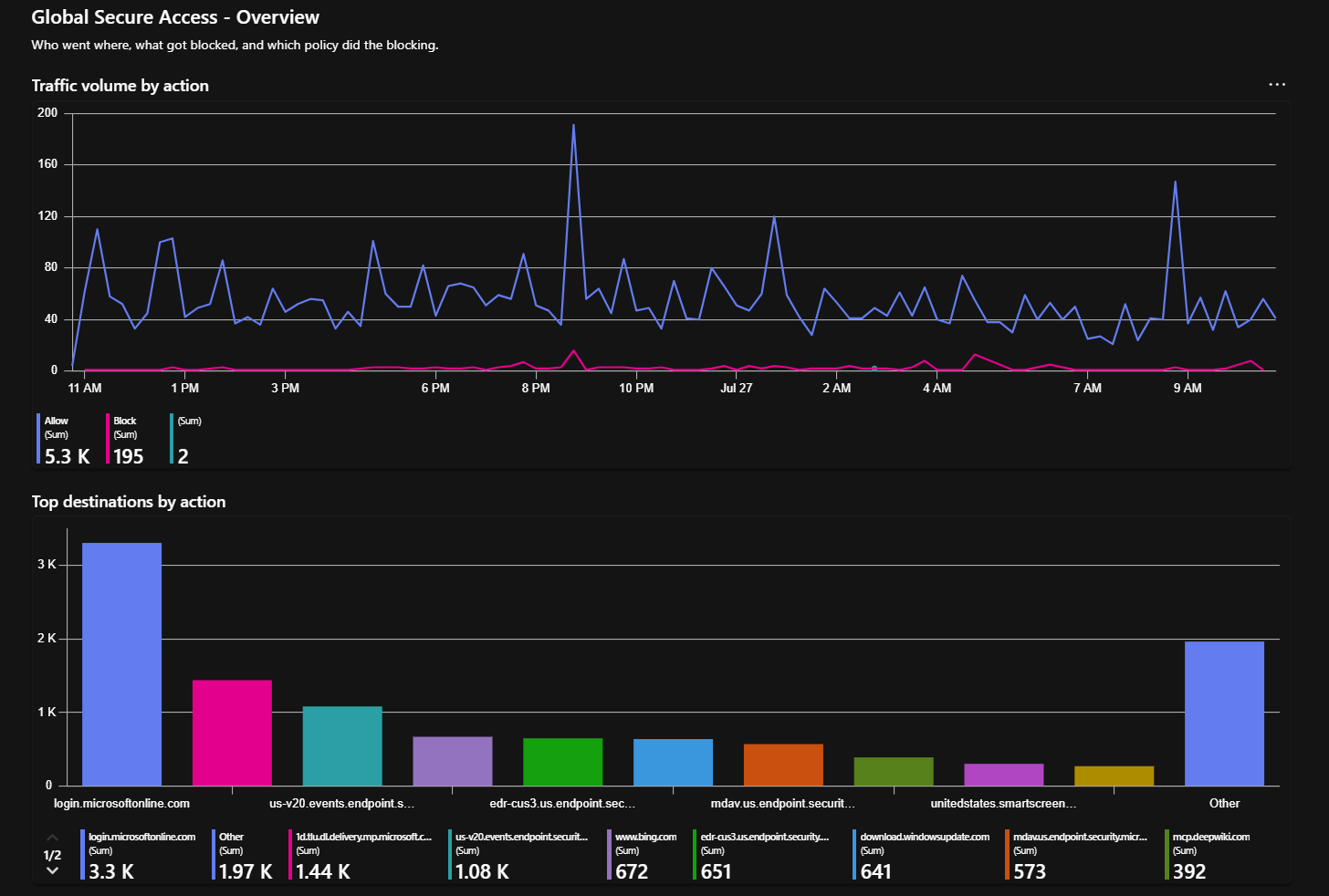
Task: Click the tallest Allow spike near 9 PM
Action: [x=573, y=125]
